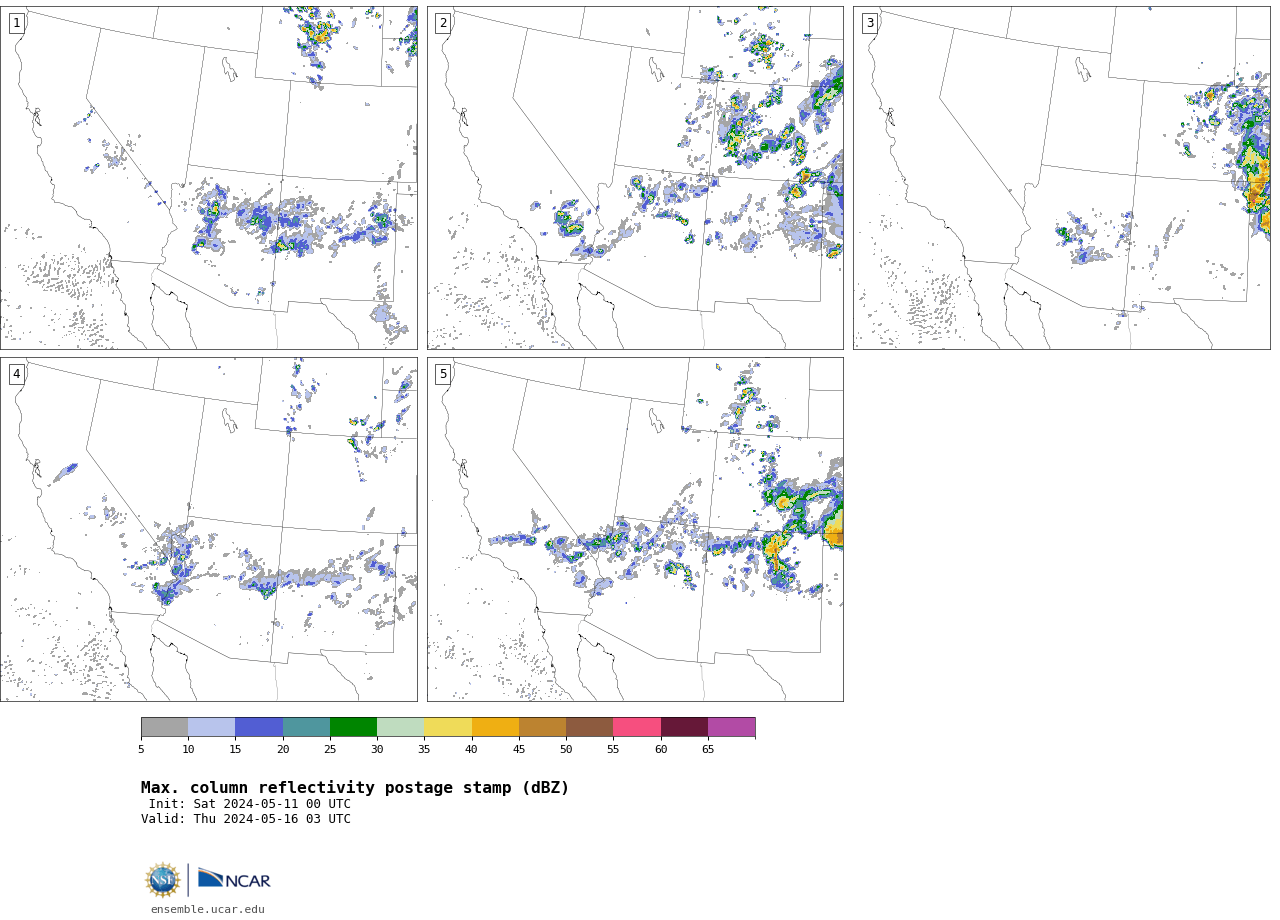Click the panel number 5 label
The height and width of the screenshot is (920, 1280).
[x=443, y=374]
